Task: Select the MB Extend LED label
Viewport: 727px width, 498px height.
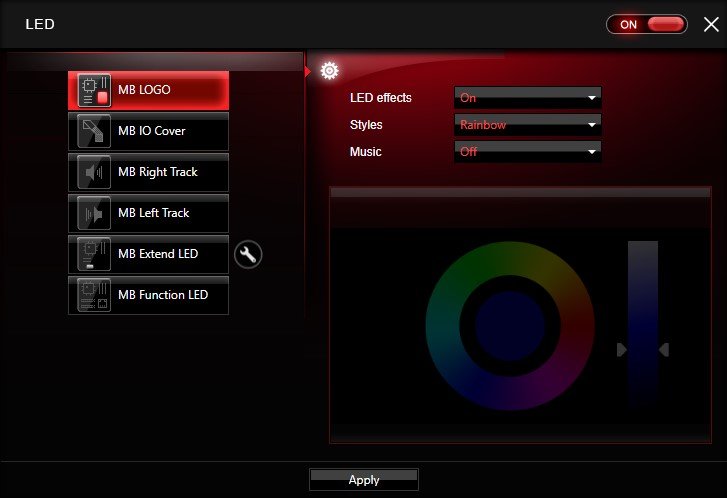Action: [158, 254]
